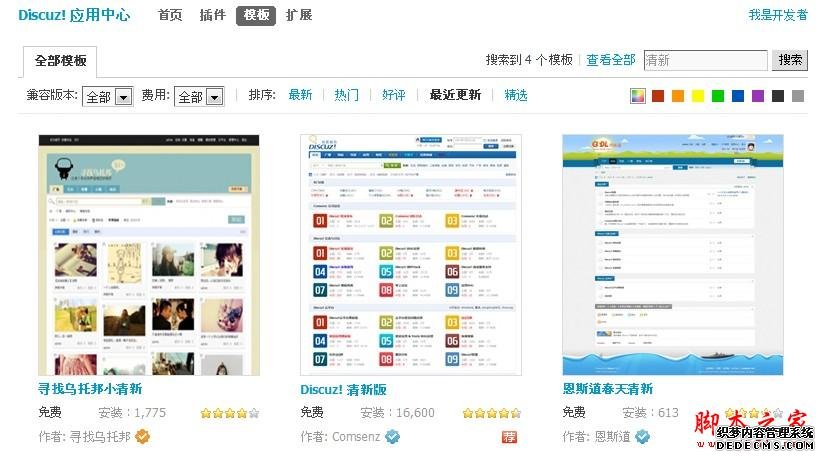The height and width of the screenshot is (460, 825).
Task: Open the Discuz! 清新版 template thumbnail
Action: coord(410,255)
